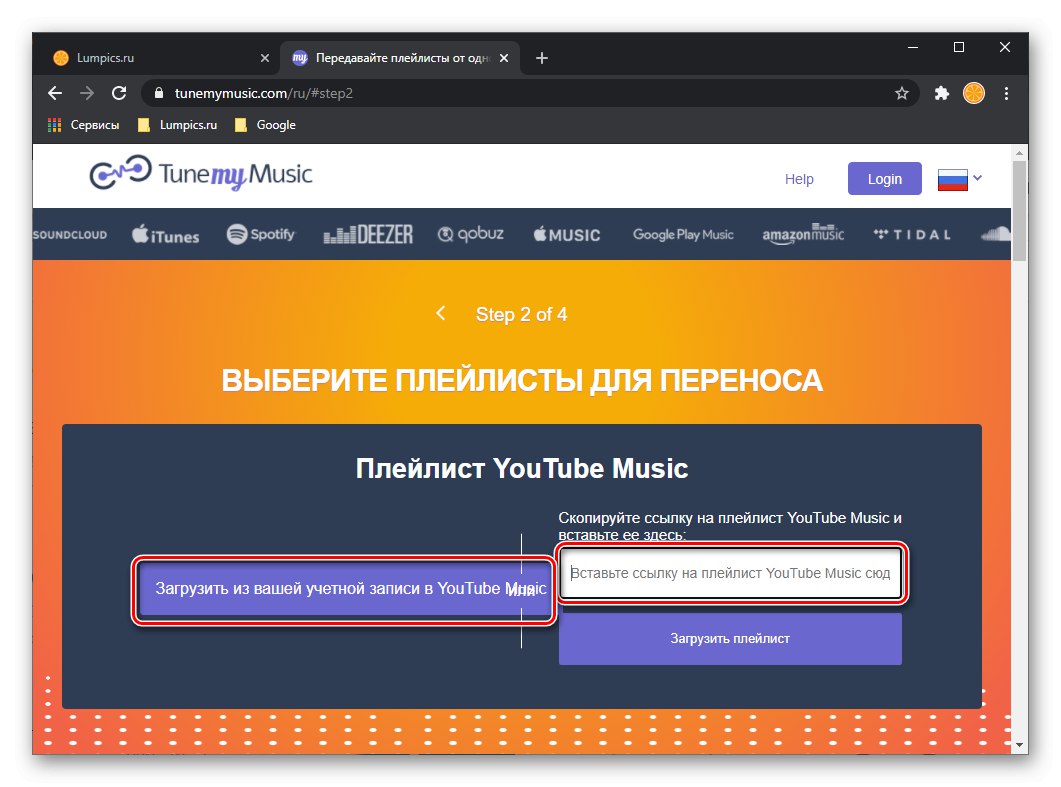Click the scrollbar down arrow

[x=1019, y=744]
